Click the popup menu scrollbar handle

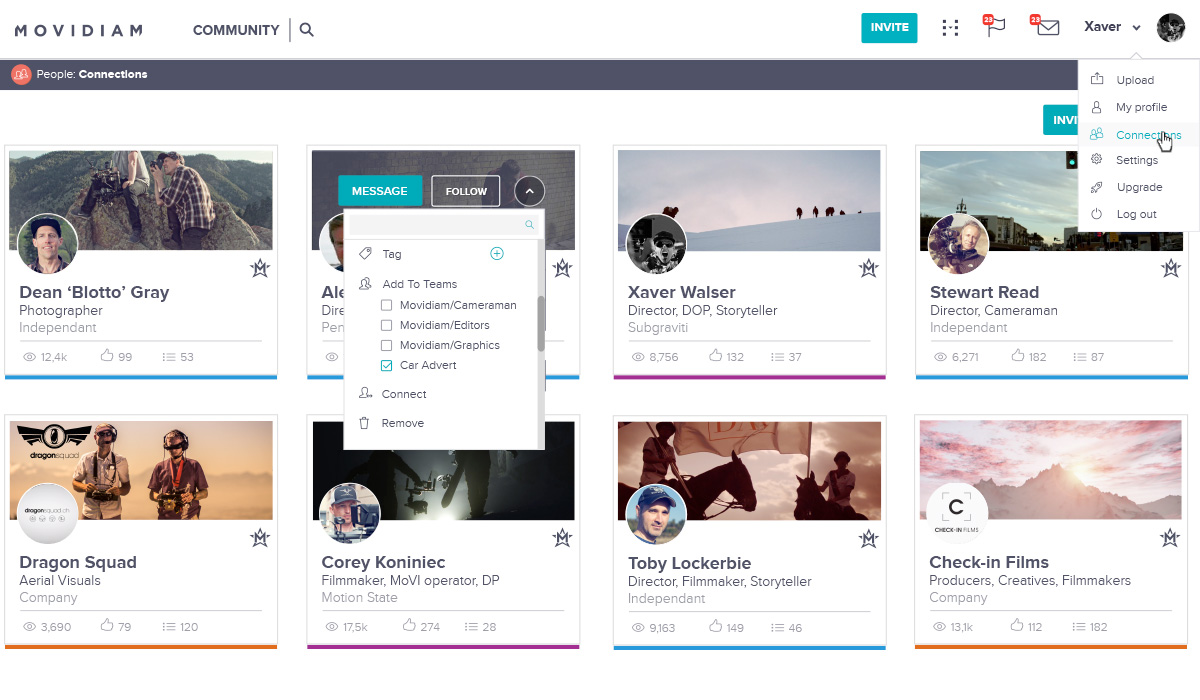click(541, 323)
